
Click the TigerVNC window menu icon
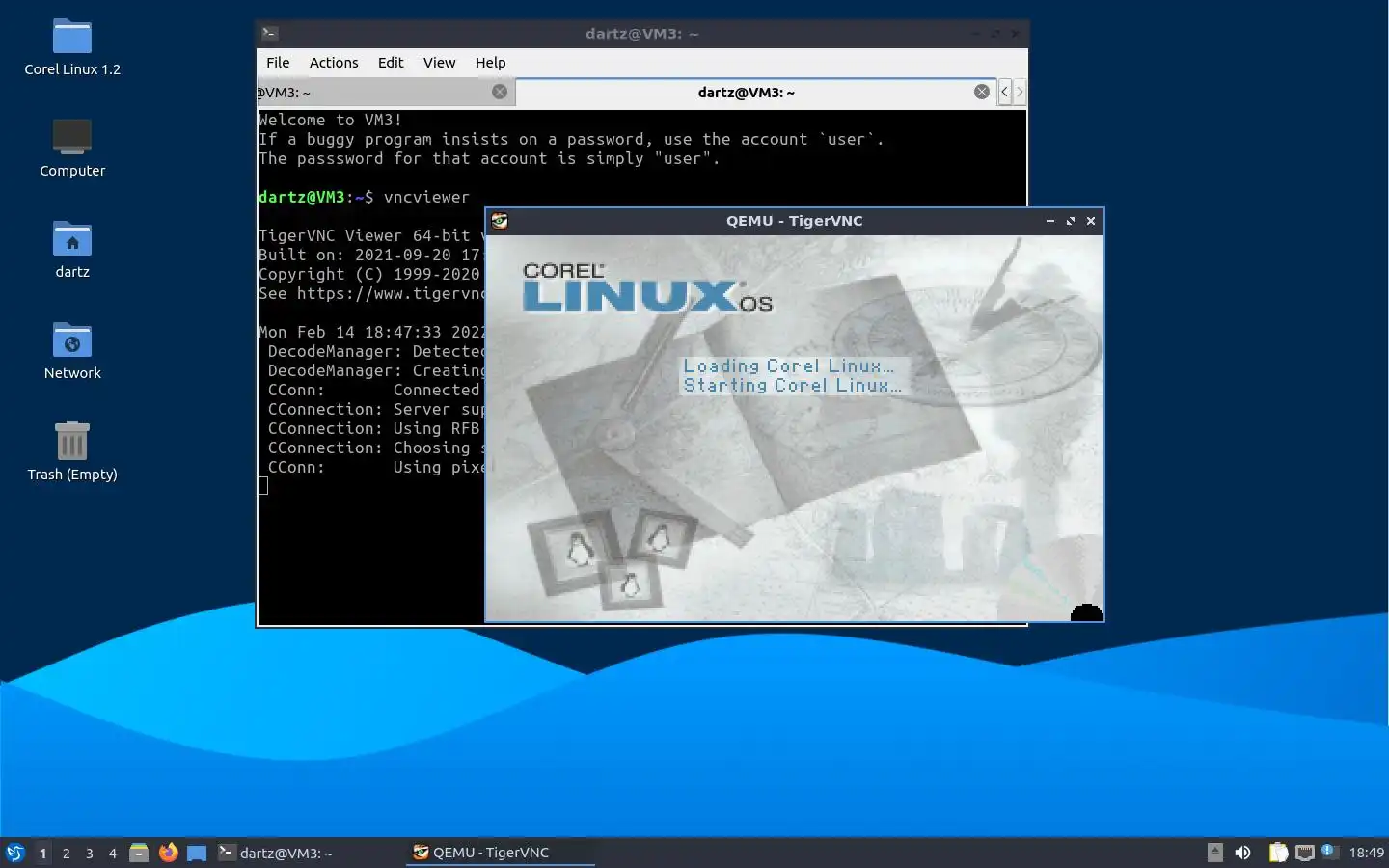click(x=500, y=221)
